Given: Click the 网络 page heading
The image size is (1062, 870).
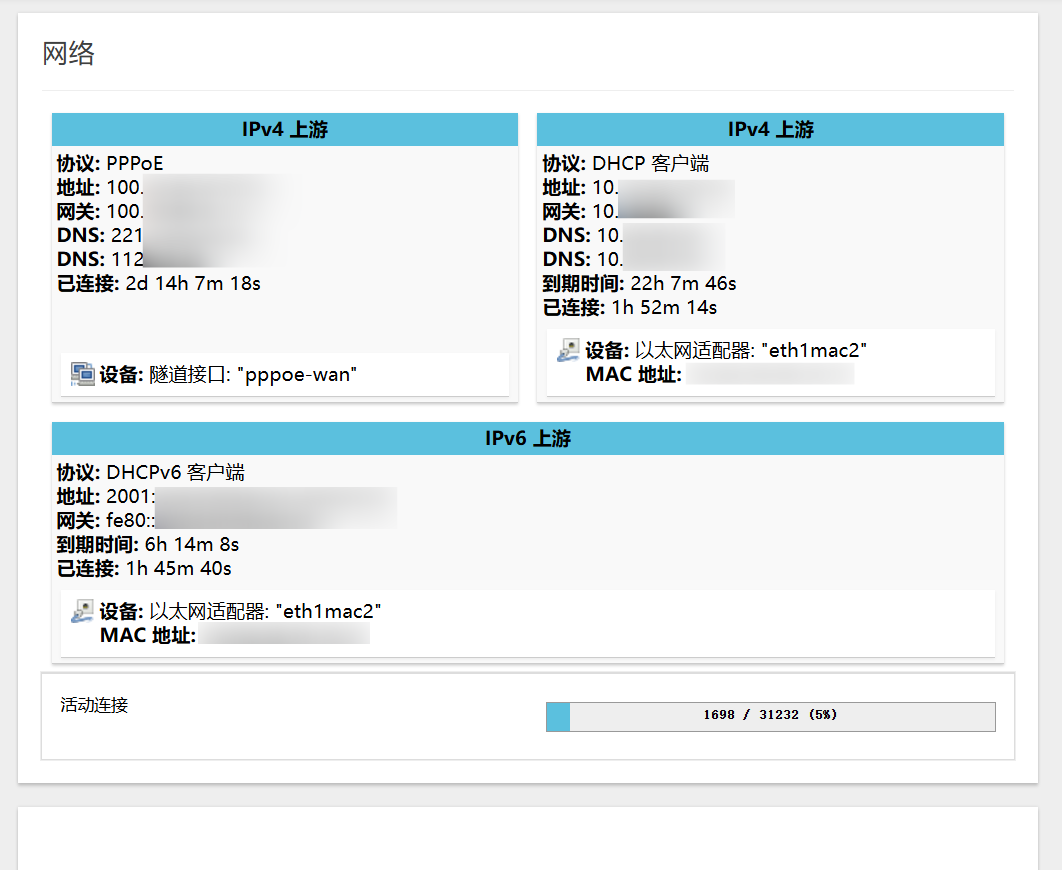Looking at the screenshot, I should coord(70,54).
